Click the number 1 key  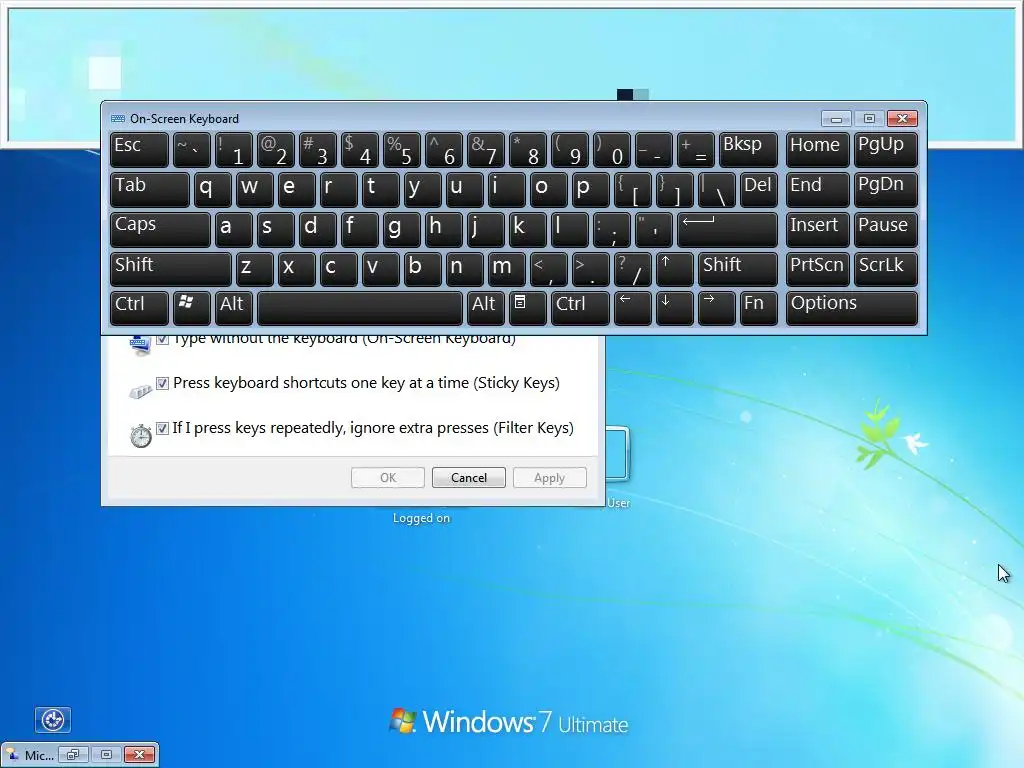tap(233, 150)
